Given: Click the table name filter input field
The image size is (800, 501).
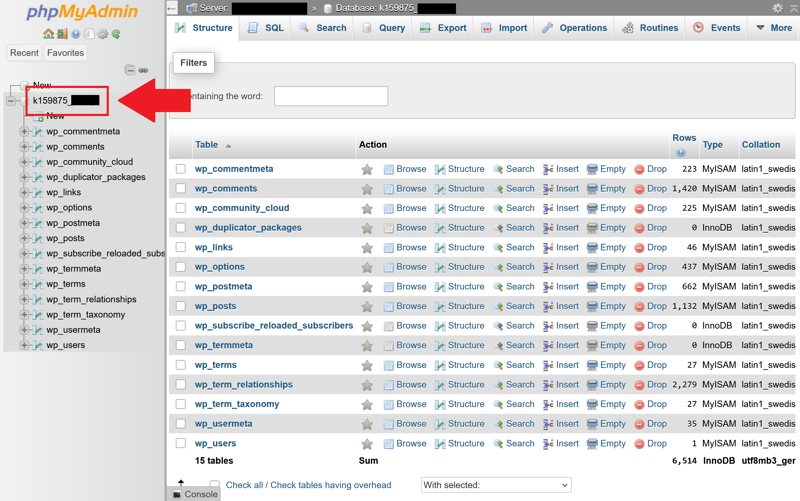Looking at the screenshot, I should coord(331,96).
